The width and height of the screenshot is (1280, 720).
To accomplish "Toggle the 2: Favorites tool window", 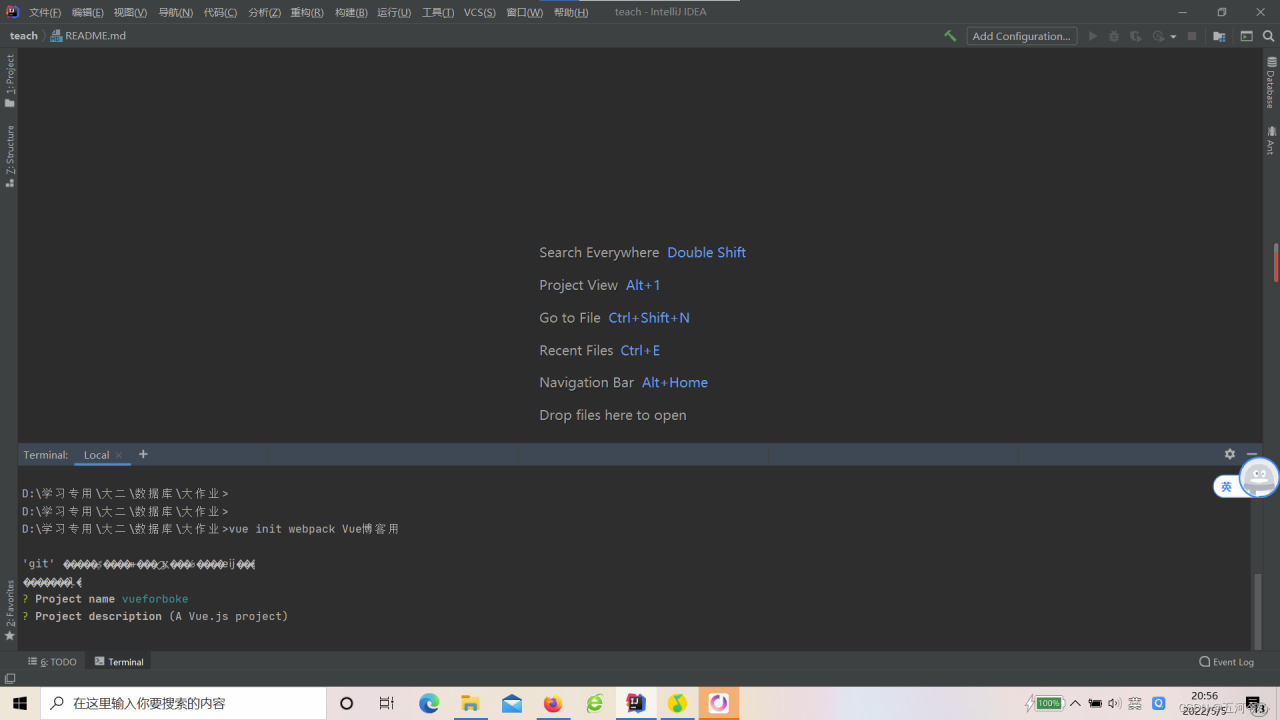I will 10,610.
